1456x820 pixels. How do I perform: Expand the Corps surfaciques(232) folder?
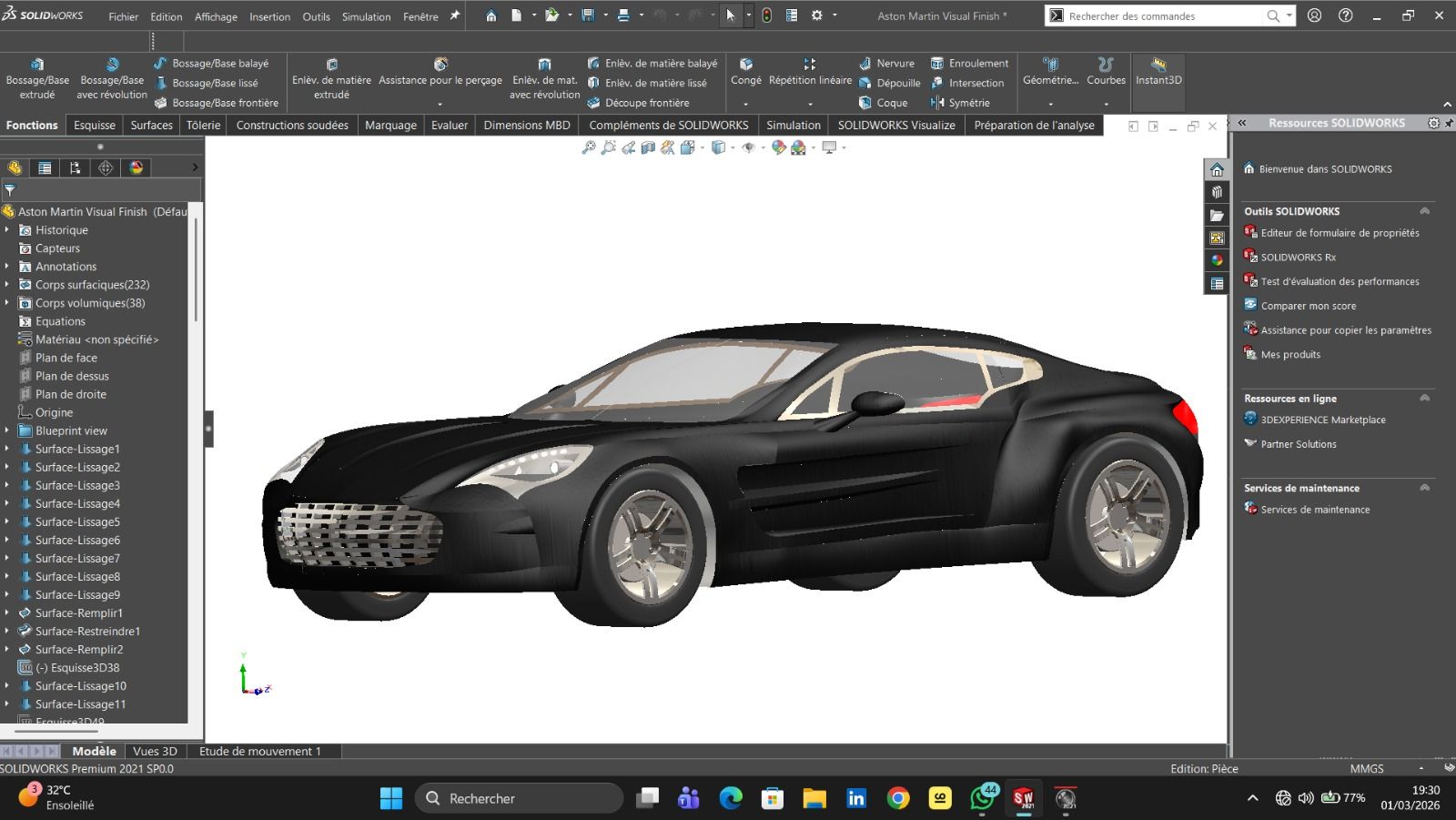[7, 285]
